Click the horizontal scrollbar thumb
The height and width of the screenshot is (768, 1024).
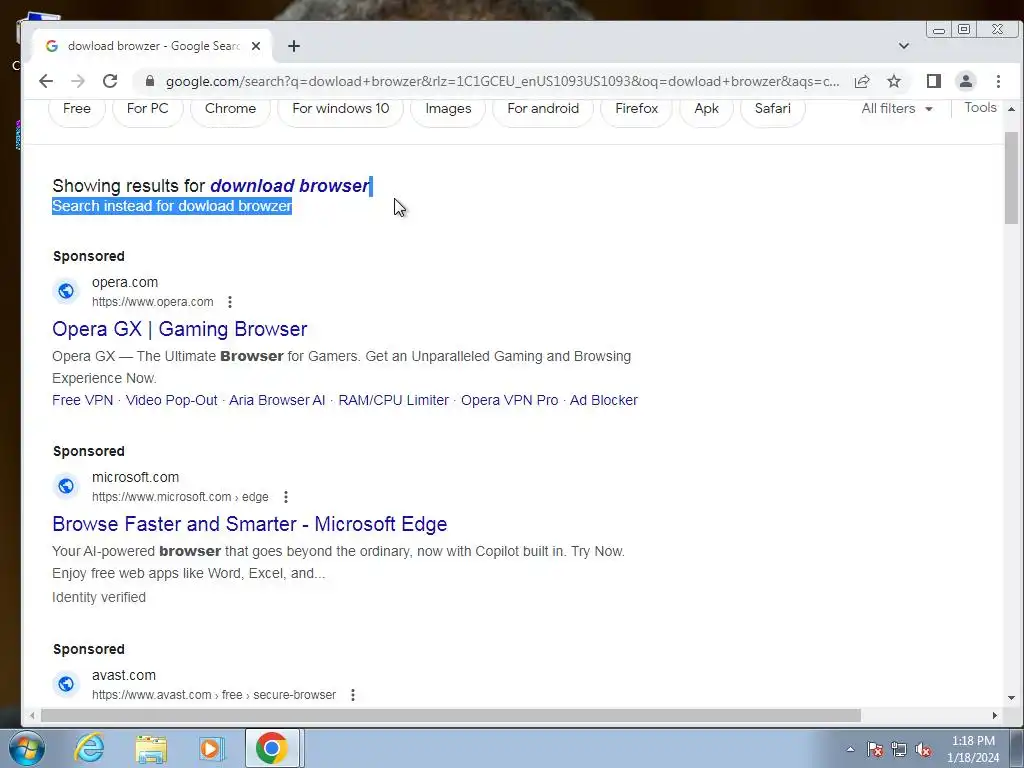451,716
